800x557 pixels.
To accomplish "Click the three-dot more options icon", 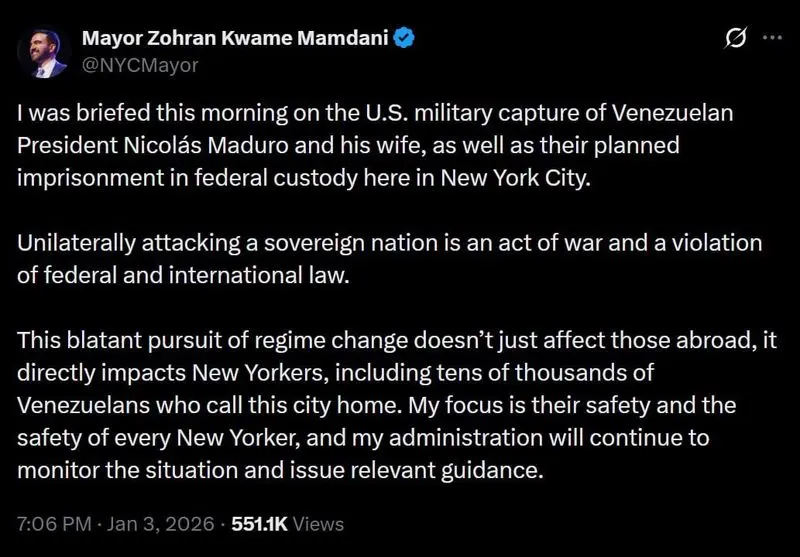I will click(x=772, y=38).
